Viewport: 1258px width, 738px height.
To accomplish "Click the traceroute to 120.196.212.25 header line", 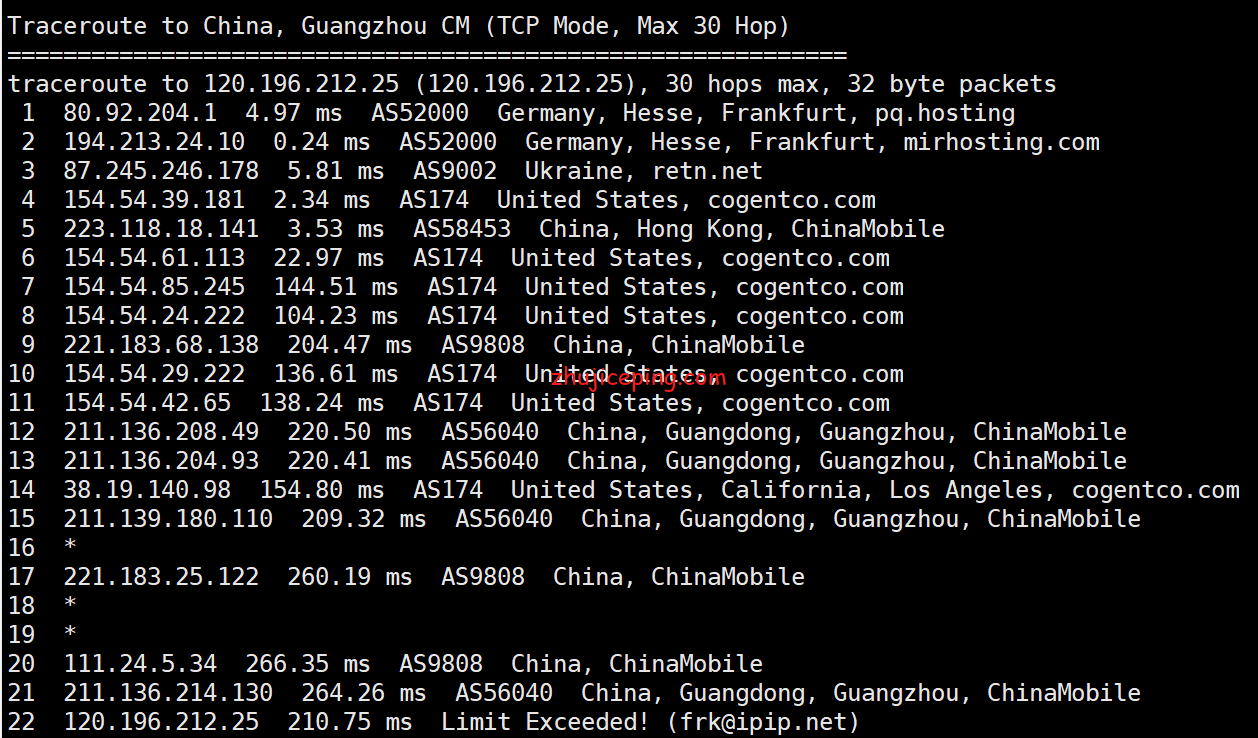I will [x=532, y=84].
